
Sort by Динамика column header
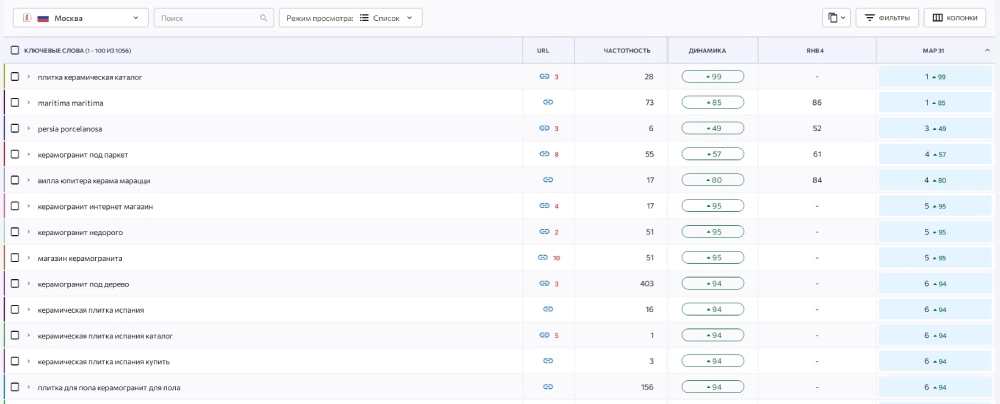pyautogui.click(x=707, y=50)
